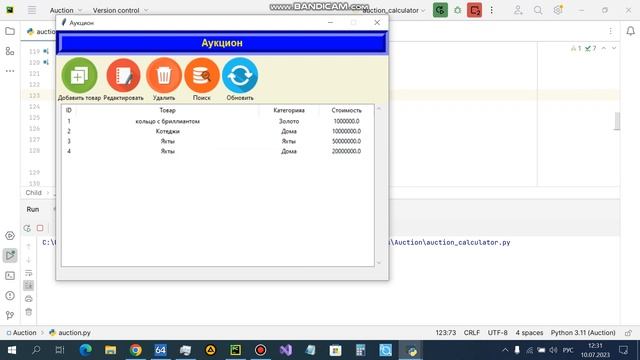Open File Explorer from the taskbar

coord(110,350)
